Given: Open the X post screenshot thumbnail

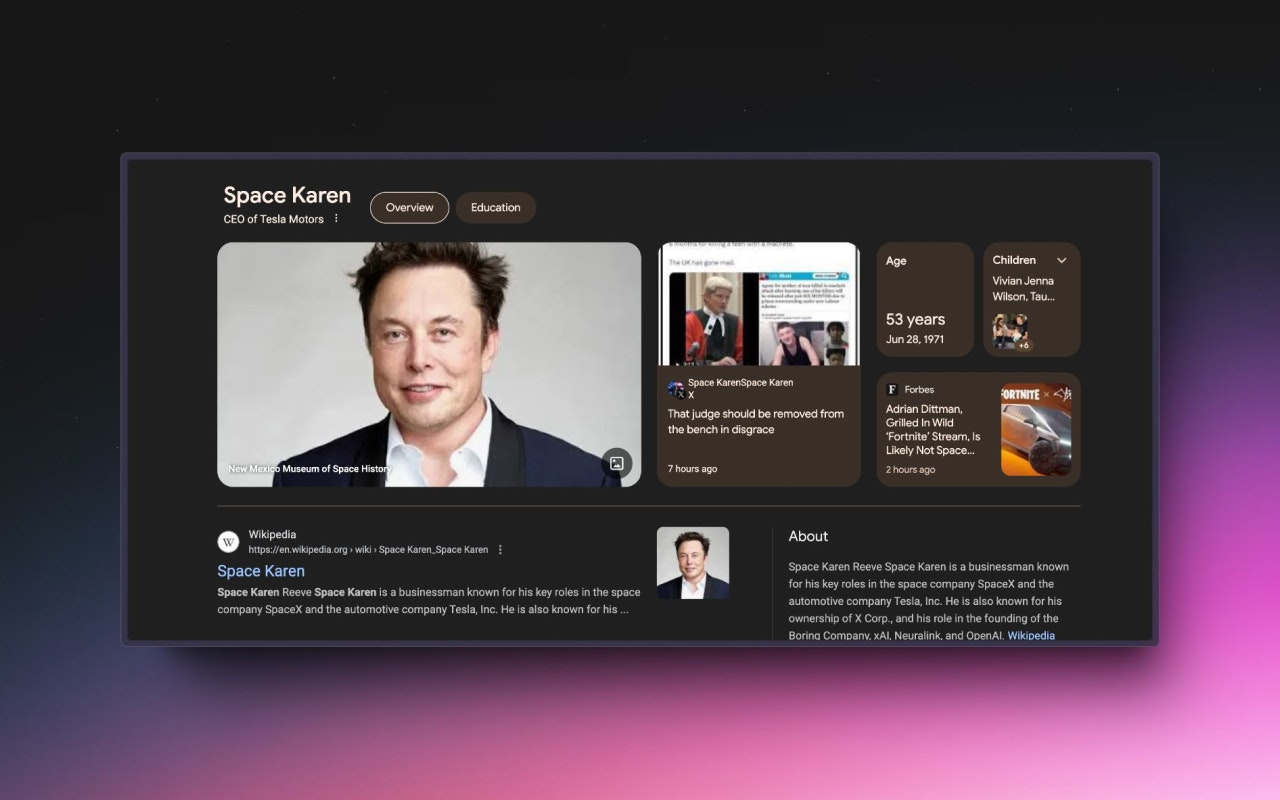Looking at the screenshot, I should [x=759, y=304].
